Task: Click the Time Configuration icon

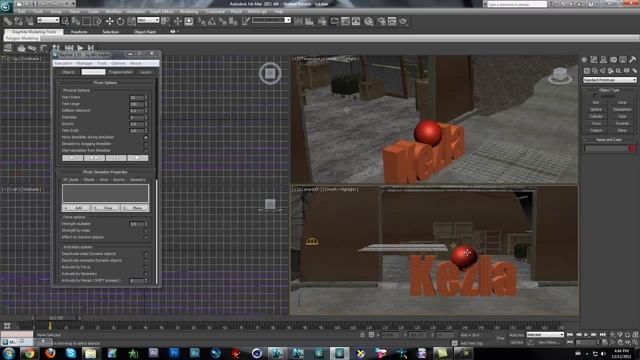Action: pos(604,342)
